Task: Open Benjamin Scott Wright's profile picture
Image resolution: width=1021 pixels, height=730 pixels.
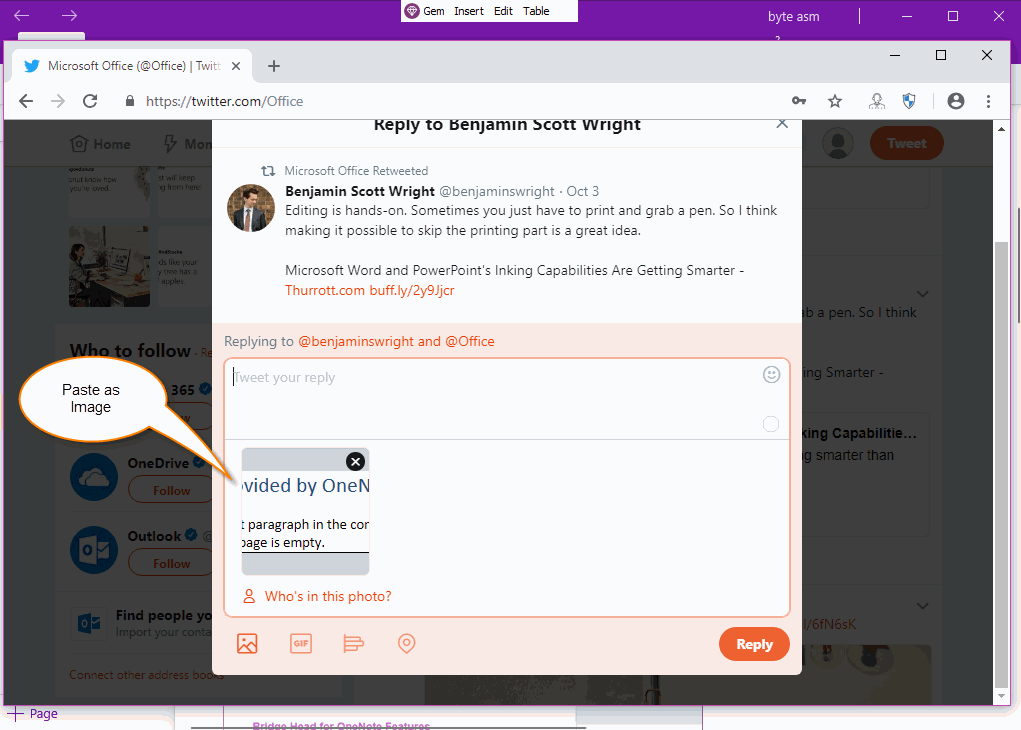Action: coord(251,208)
